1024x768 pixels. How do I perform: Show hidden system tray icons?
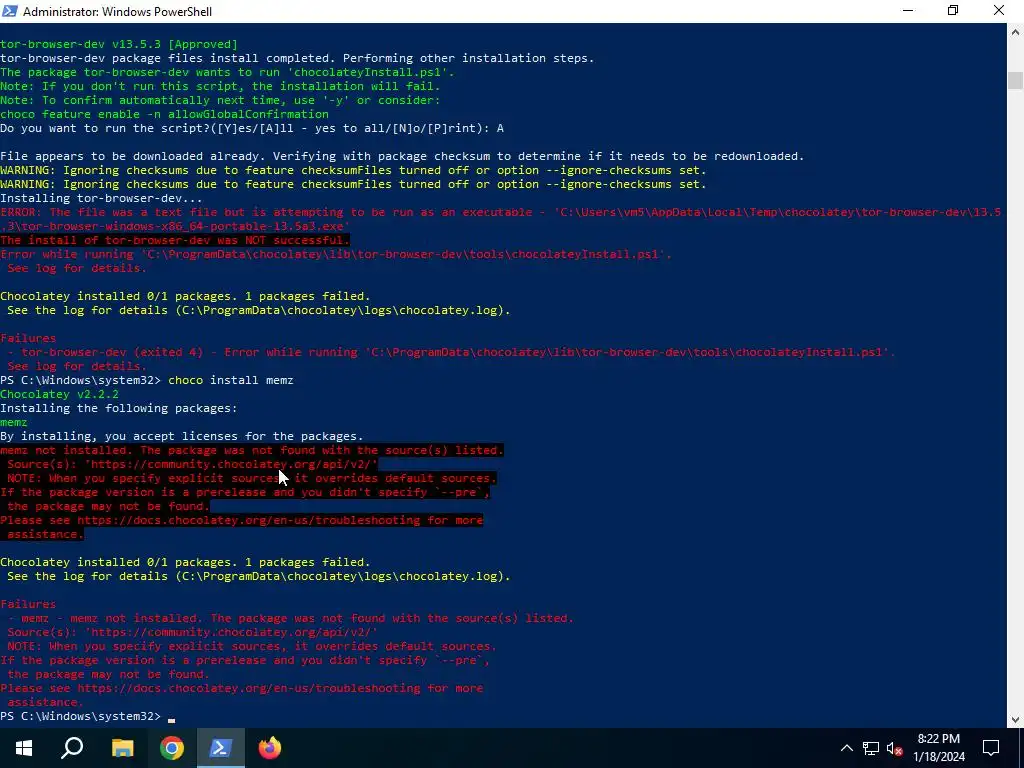click(846, 748)
